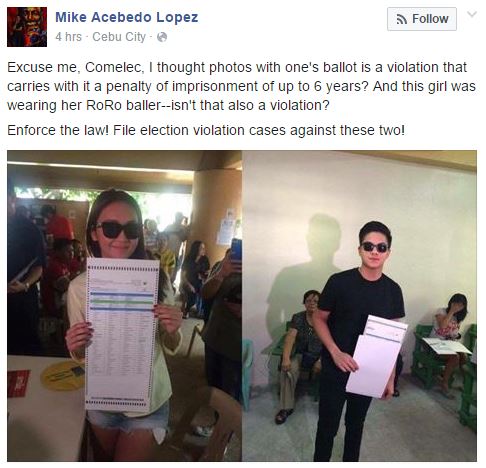This screenshot has height=468, width=486.
Task: Click the Follow button
Action: [422, 19]
